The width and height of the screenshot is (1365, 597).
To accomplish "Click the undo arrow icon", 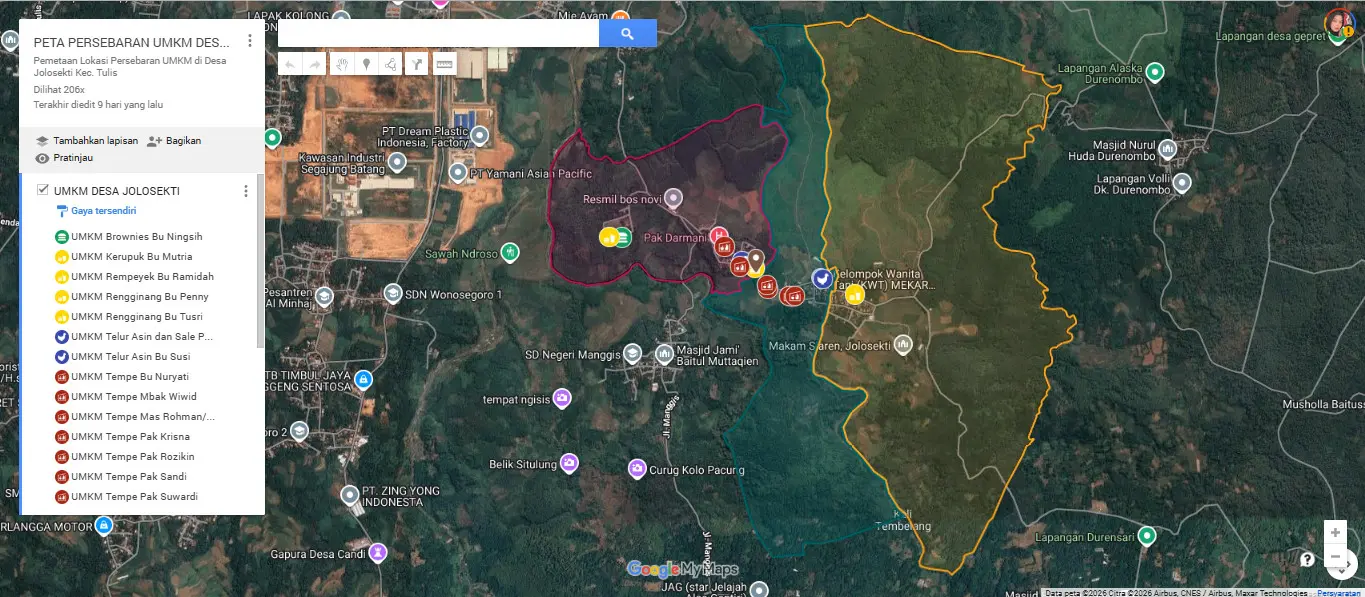I will click(x=289, y=62).
